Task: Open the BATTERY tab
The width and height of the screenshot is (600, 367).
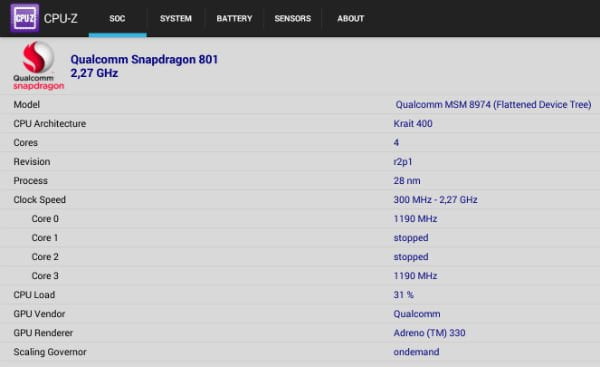Action: (x=234, y=18)
